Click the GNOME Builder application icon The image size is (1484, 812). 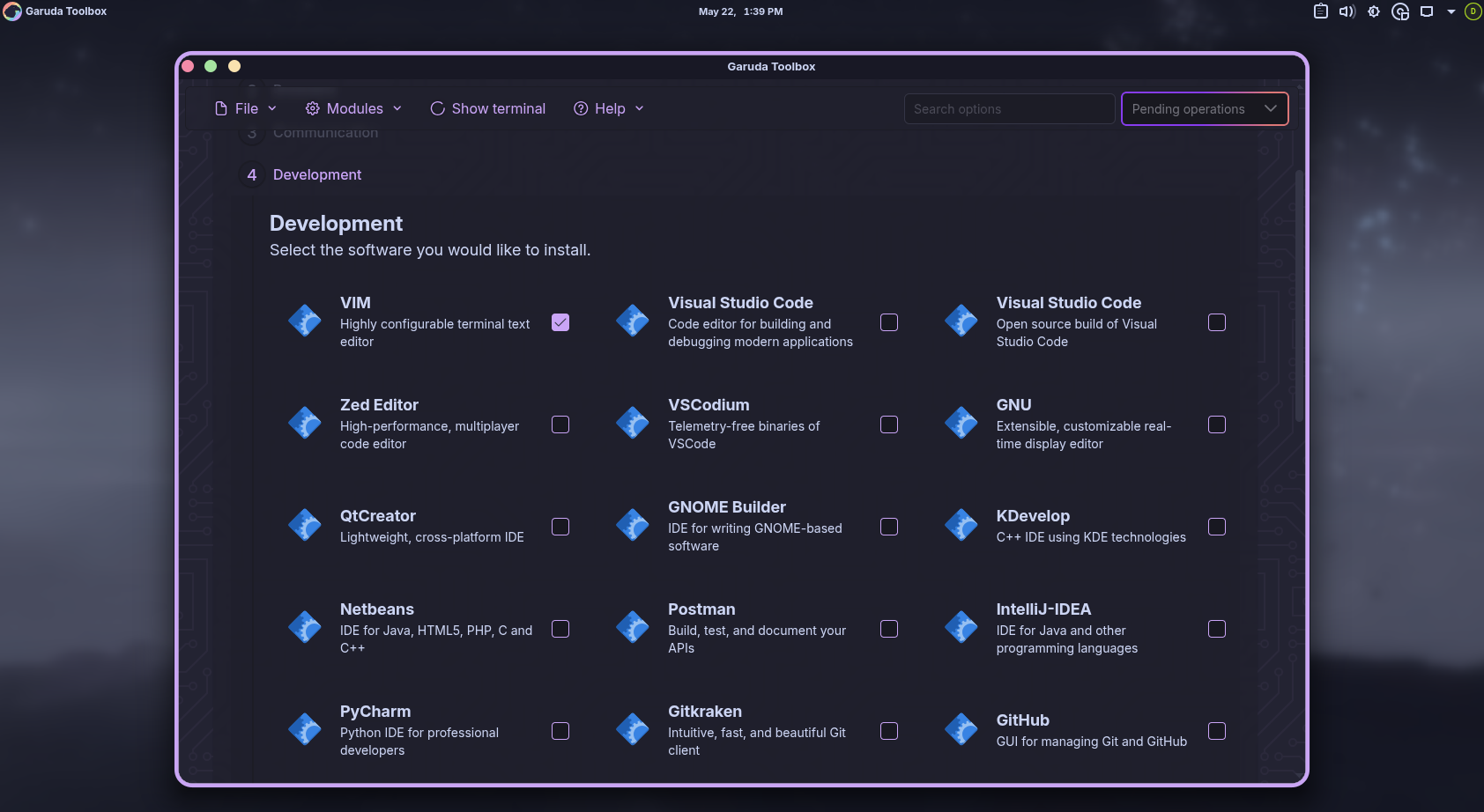[x=633, y=525]
